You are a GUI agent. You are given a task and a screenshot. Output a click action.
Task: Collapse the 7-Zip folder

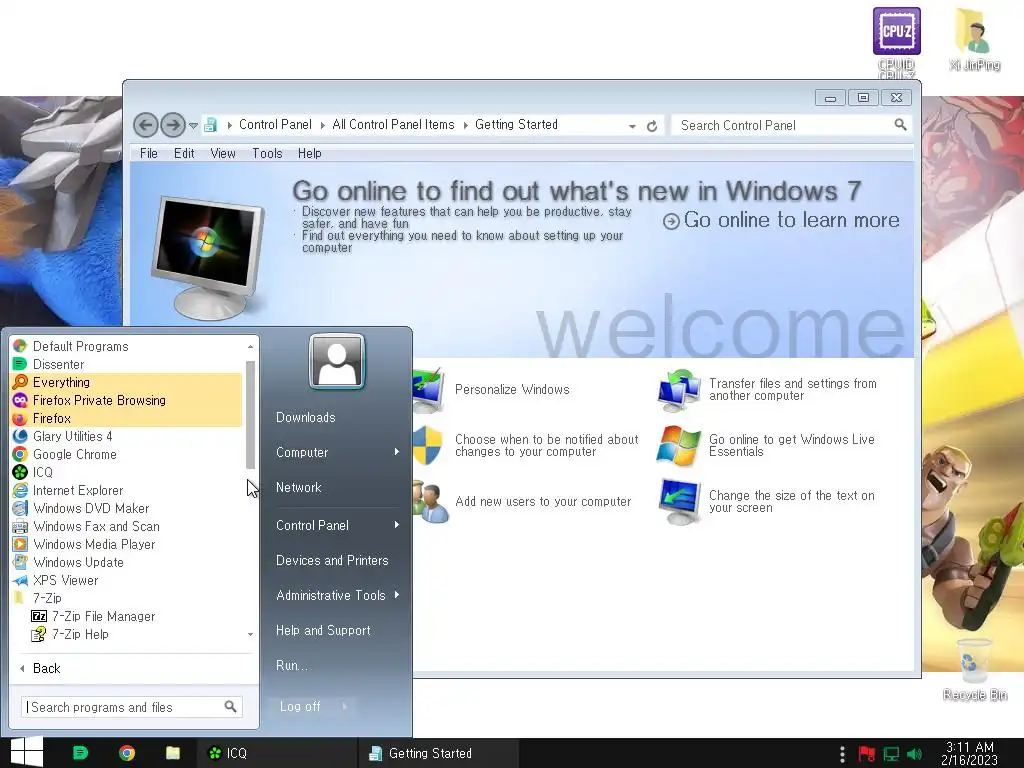[47, 598]
